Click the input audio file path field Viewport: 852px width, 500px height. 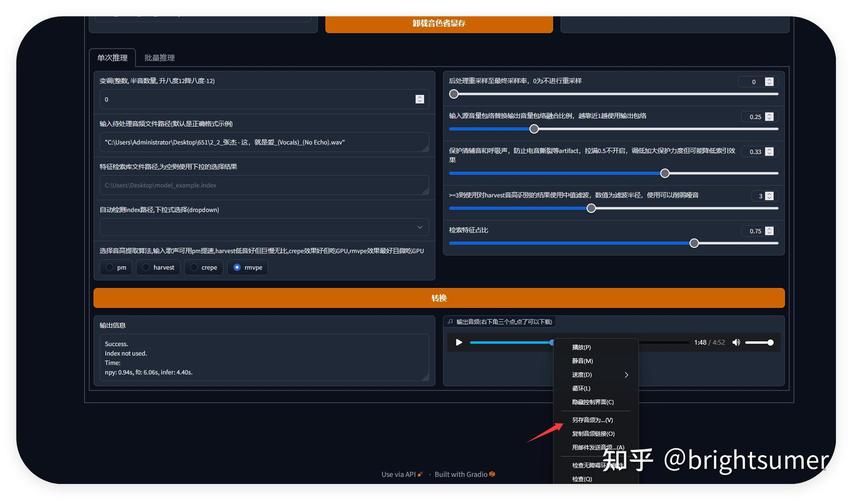click(262, 142)
